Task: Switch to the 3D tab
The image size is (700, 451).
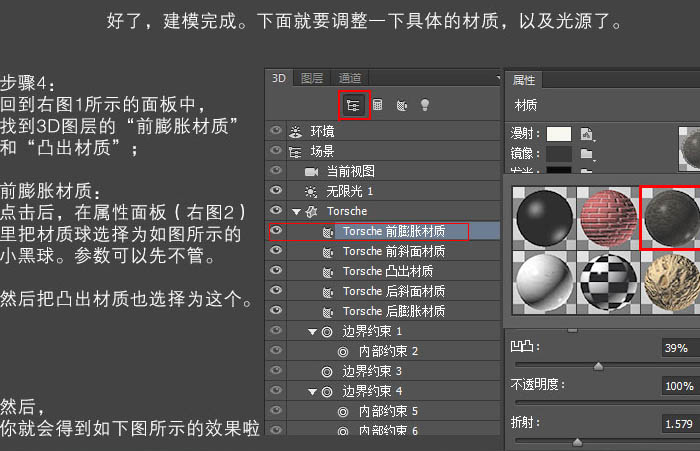Action: click(x=279, y=78)
